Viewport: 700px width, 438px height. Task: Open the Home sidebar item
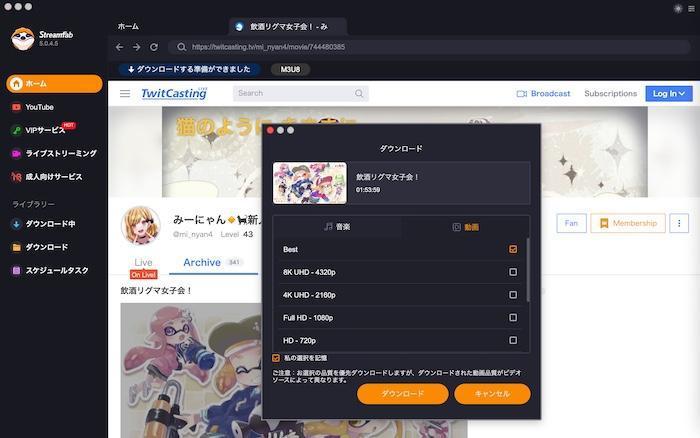click(x=54, y=84)
